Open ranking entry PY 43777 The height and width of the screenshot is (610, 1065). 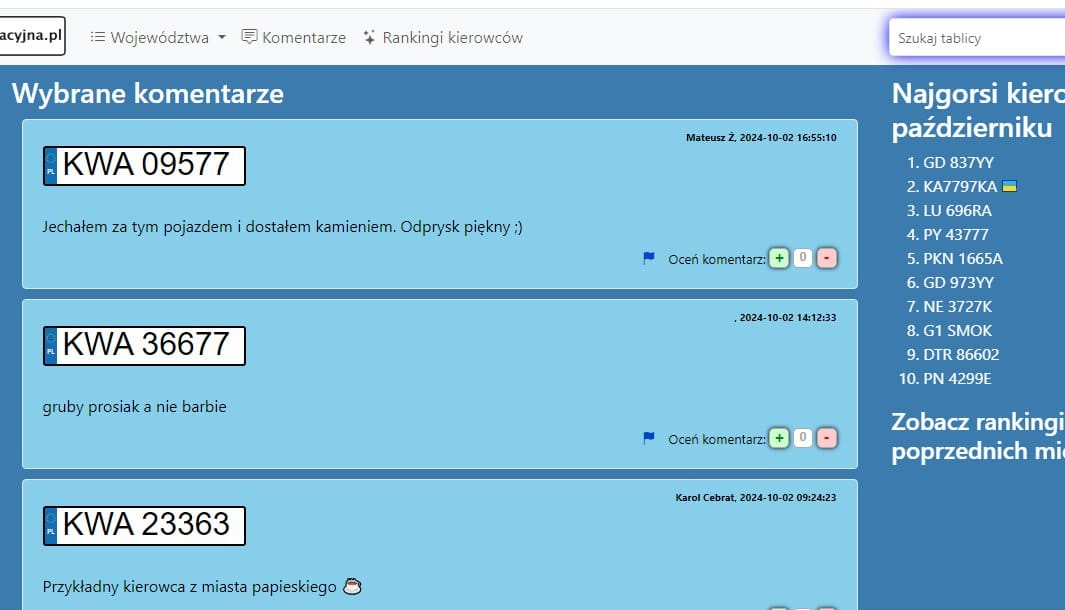coord(956,234)
